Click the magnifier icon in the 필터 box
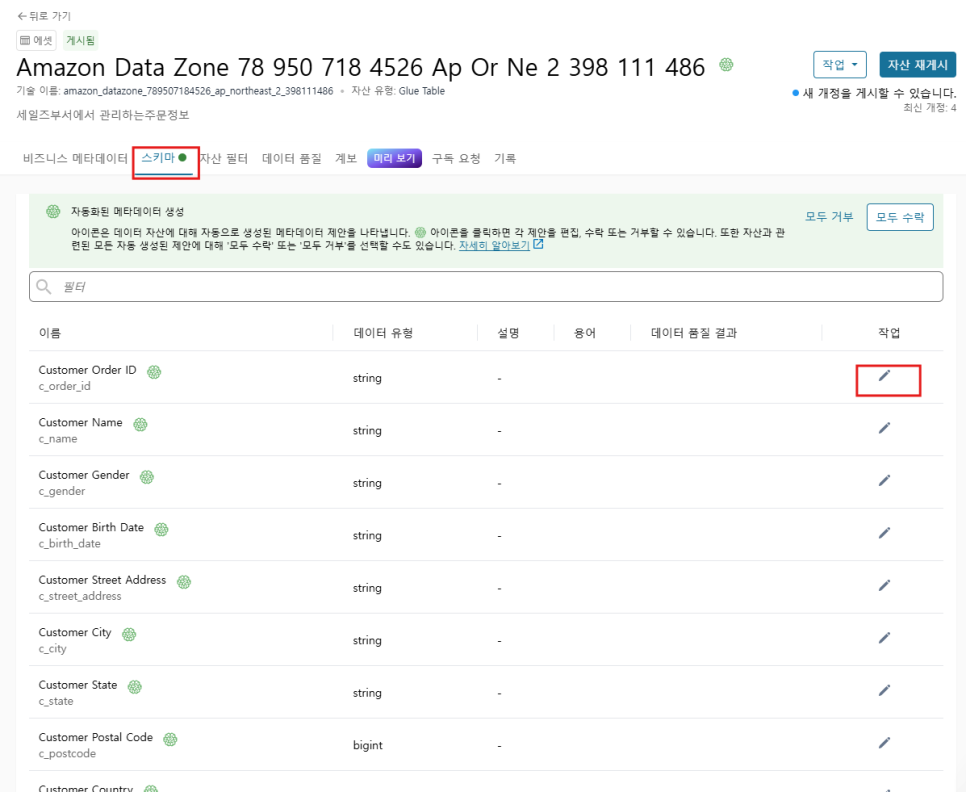 pos(43,286)
